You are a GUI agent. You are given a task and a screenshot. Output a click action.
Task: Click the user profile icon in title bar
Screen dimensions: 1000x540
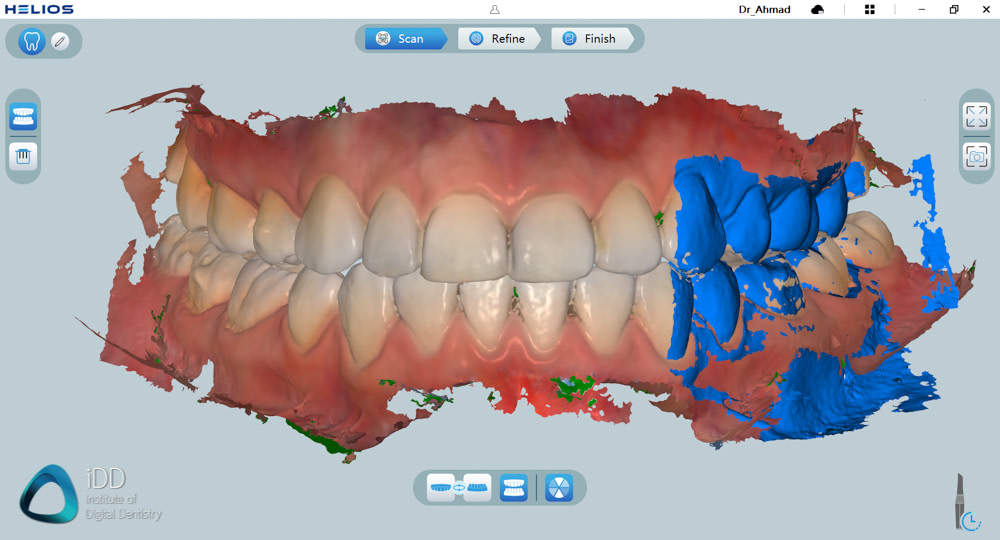pos(494,10)
